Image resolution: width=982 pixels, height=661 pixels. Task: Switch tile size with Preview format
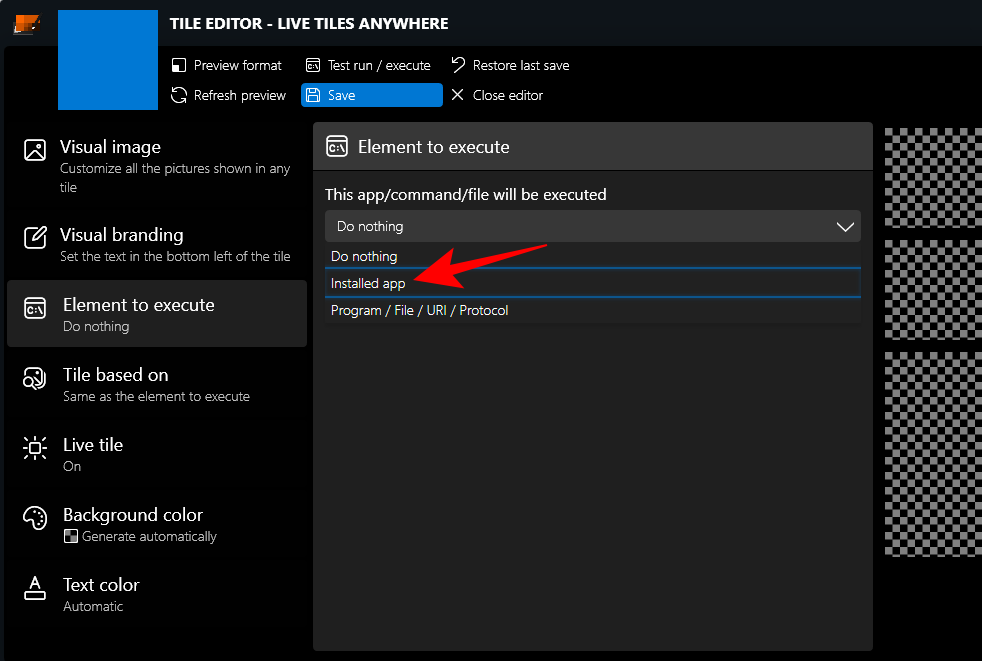pyautogui.click(x=227, y=65)
